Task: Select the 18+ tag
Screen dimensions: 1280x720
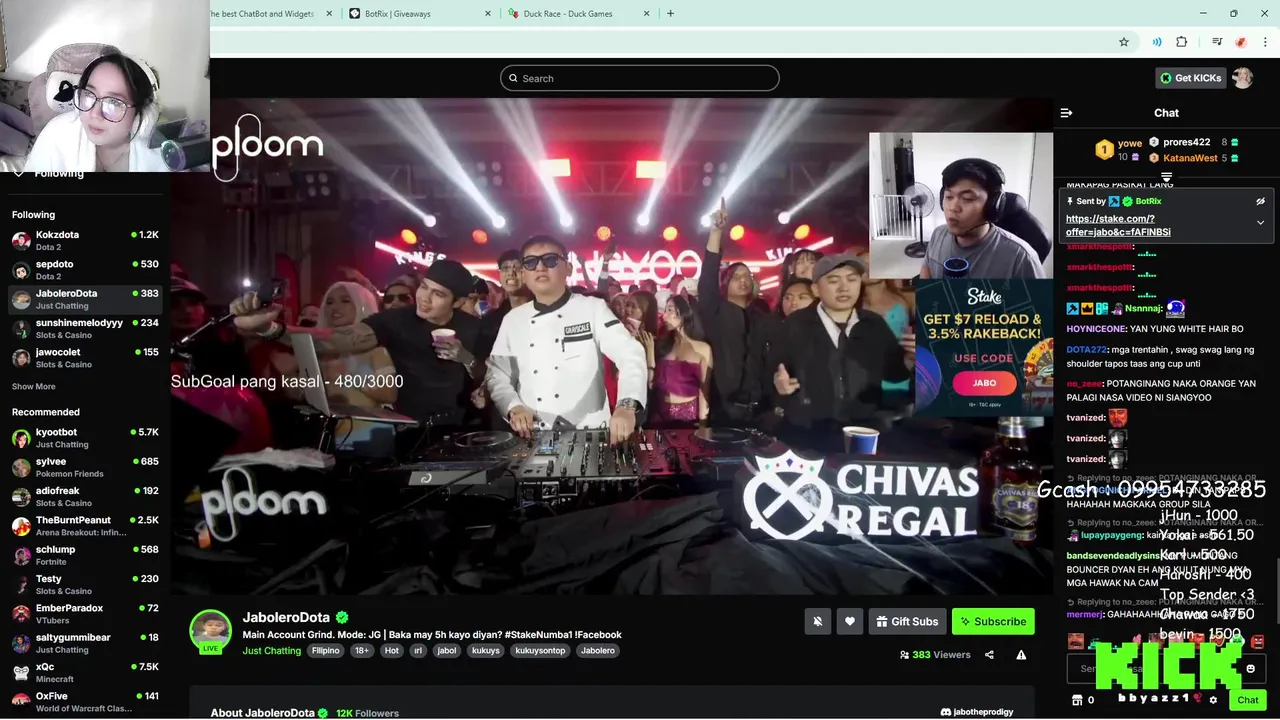Action: click(361, 651)
